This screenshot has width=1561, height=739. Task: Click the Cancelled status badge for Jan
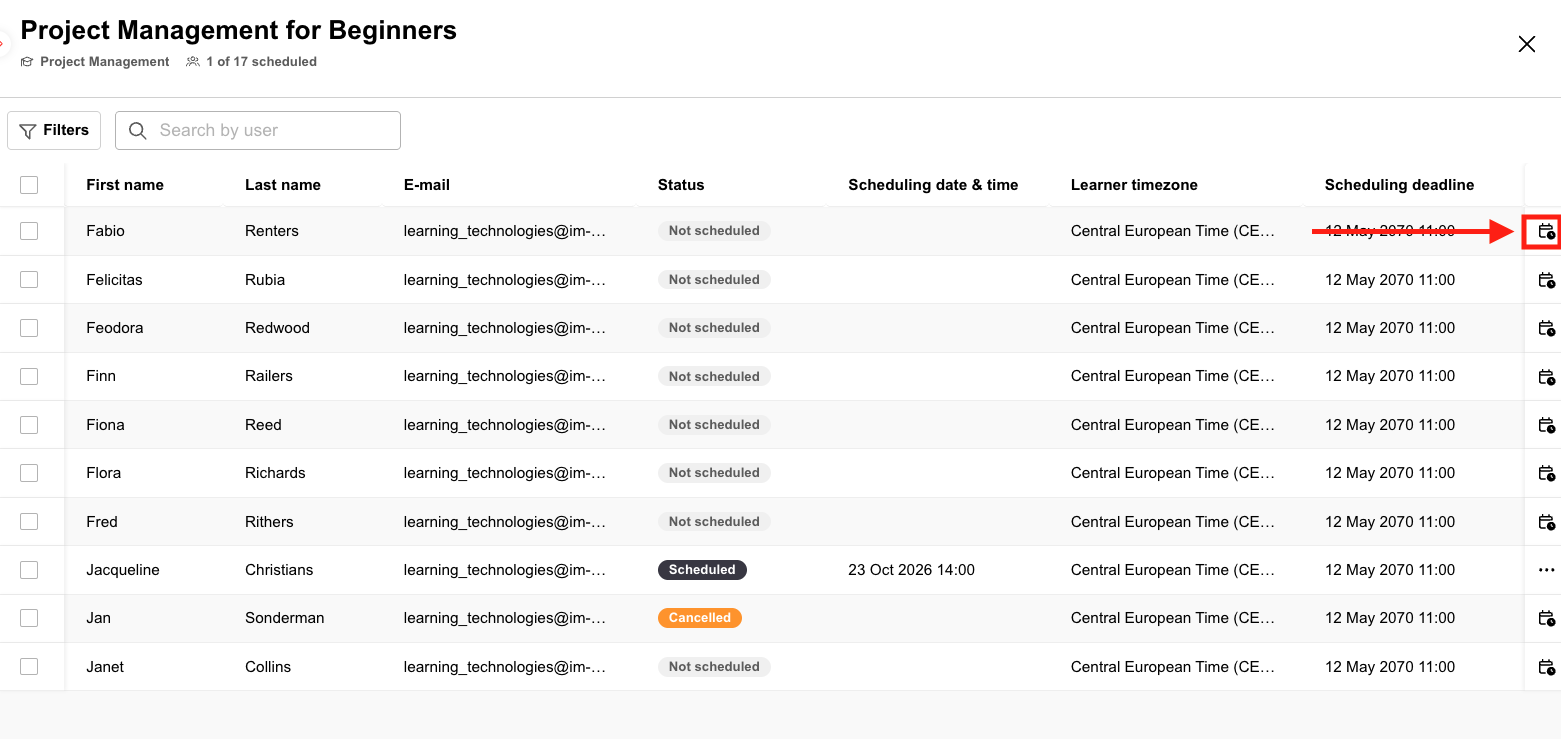click(x=700, y=618)
